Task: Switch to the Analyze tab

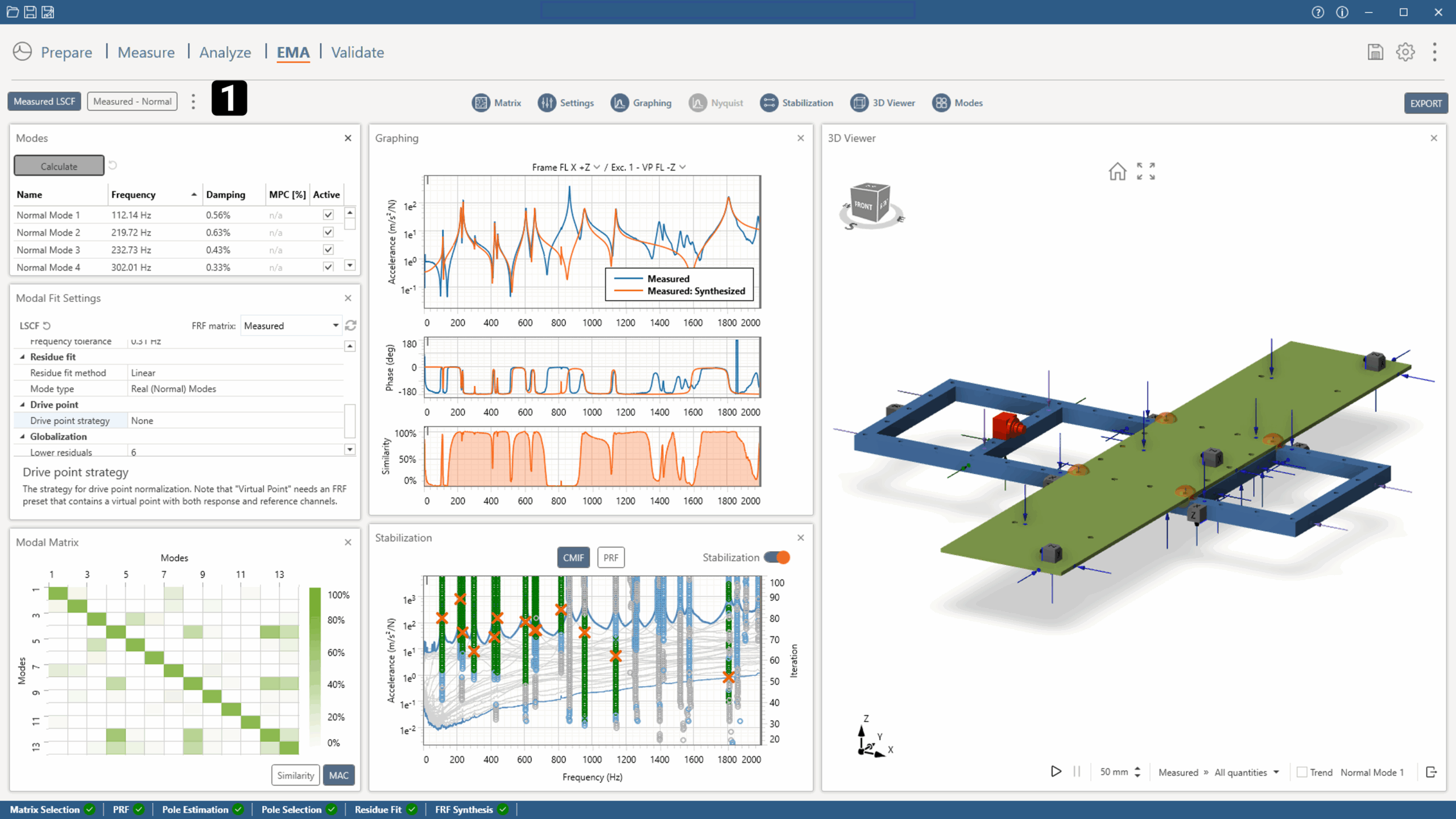Action: (x=225, y=52)
